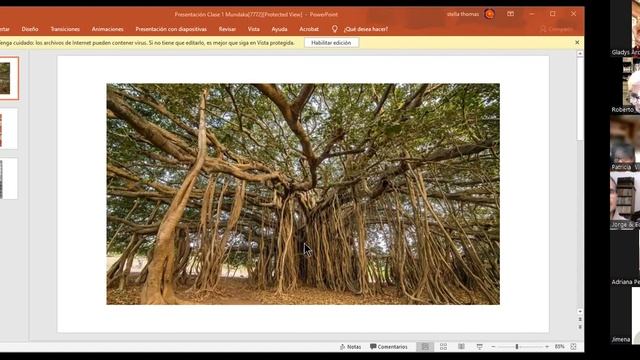640x360 pixels.
Task: Click the vertical scrollbar up arrow
Action: pyautogui.click(x=580, y=54)
